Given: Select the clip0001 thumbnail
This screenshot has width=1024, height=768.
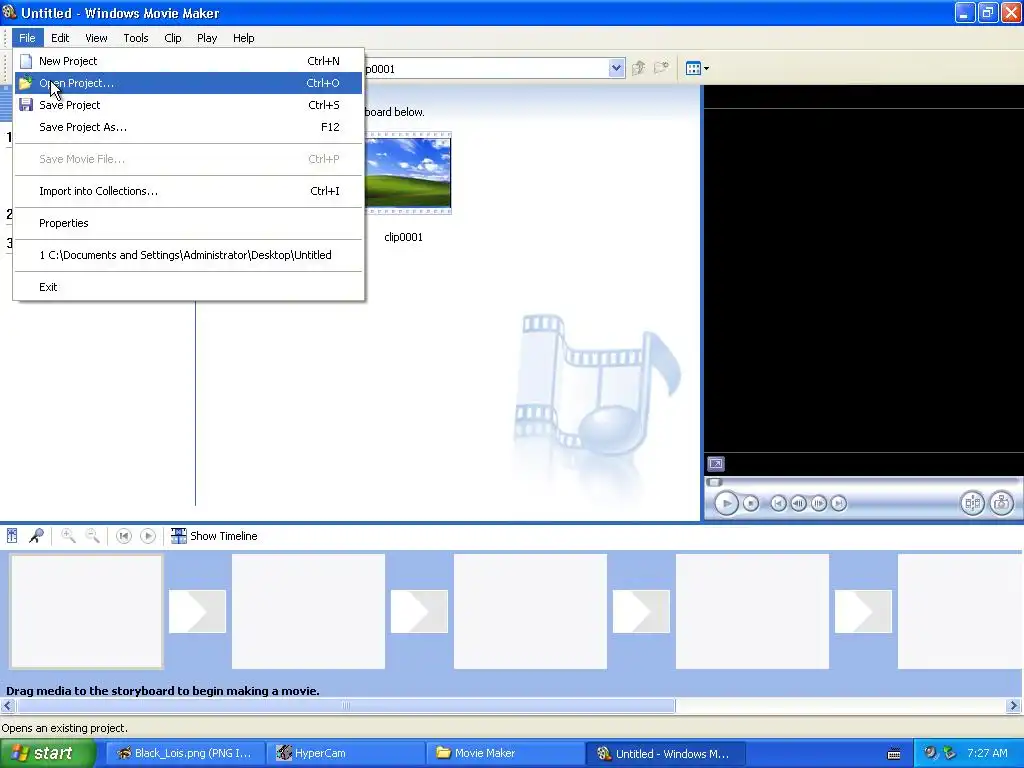Looking at the screenshot, I should pos(408,173).
